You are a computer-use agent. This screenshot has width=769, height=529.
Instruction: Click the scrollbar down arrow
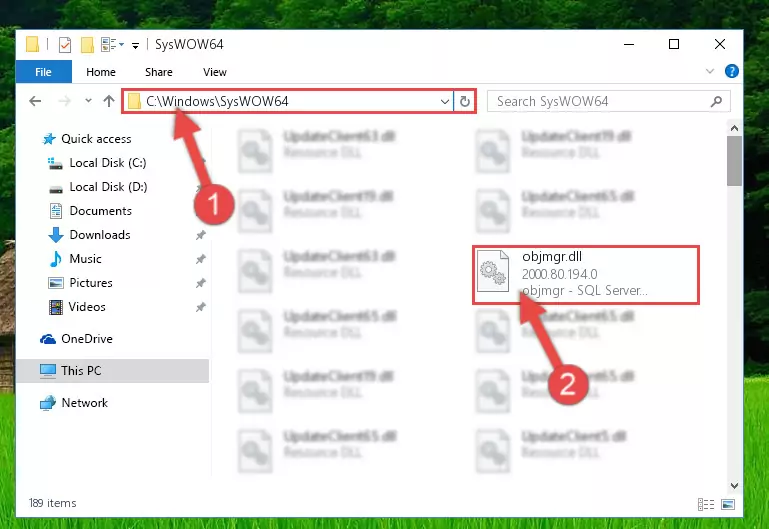[734, 486]
